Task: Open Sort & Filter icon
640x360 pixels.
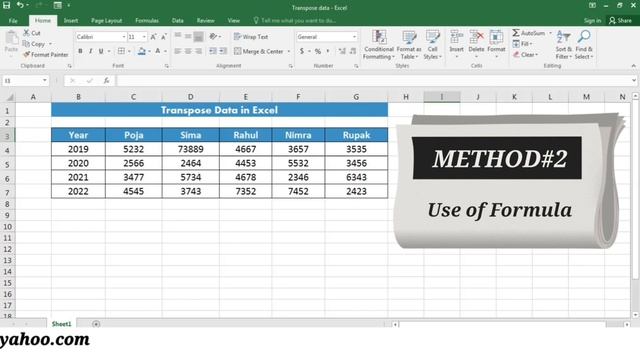Action: tap(563, 37)
